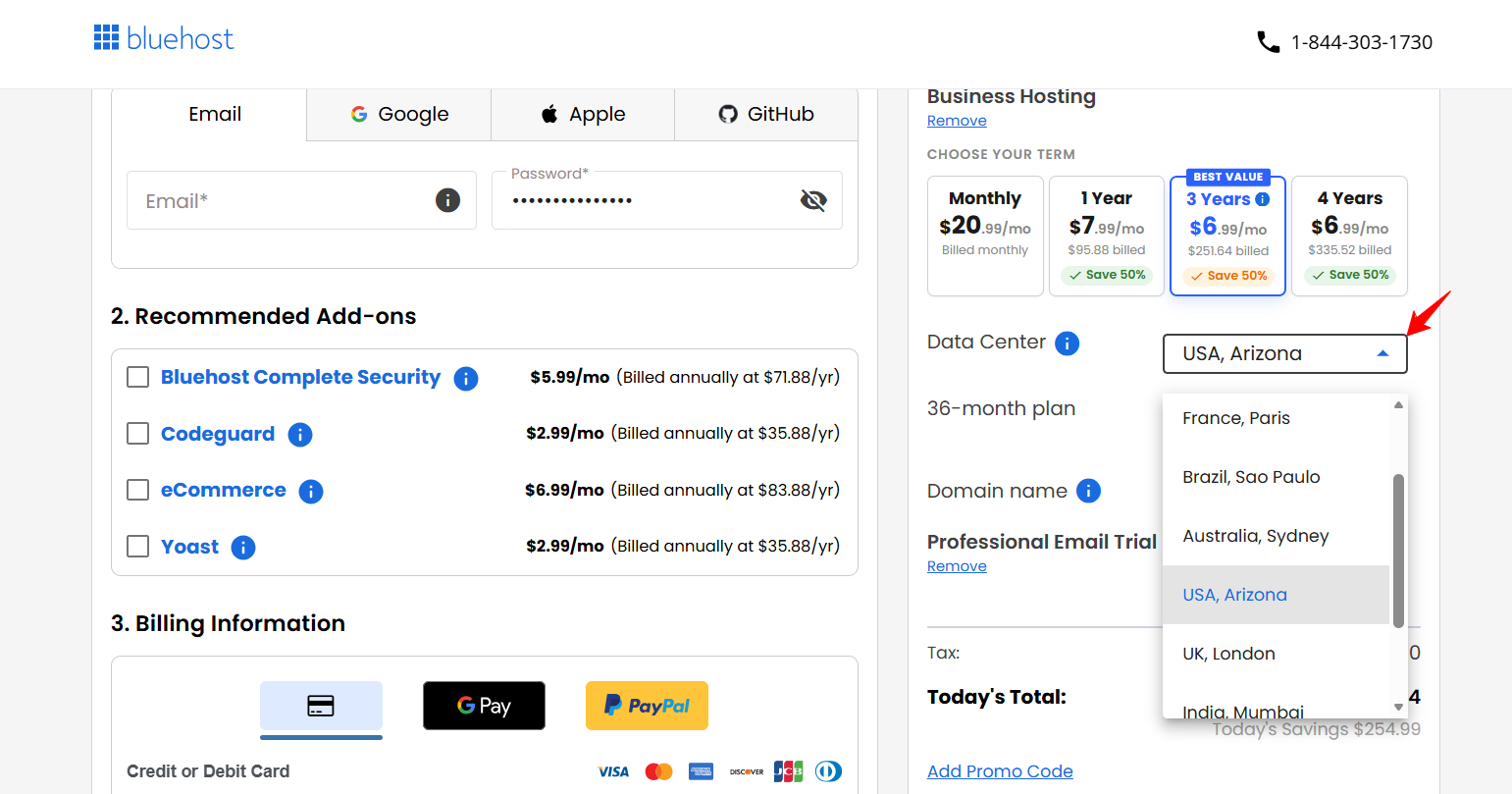1512x794 pixels.
Task: Switch to the GitHub sign-up tab
Action: point(766,114)
